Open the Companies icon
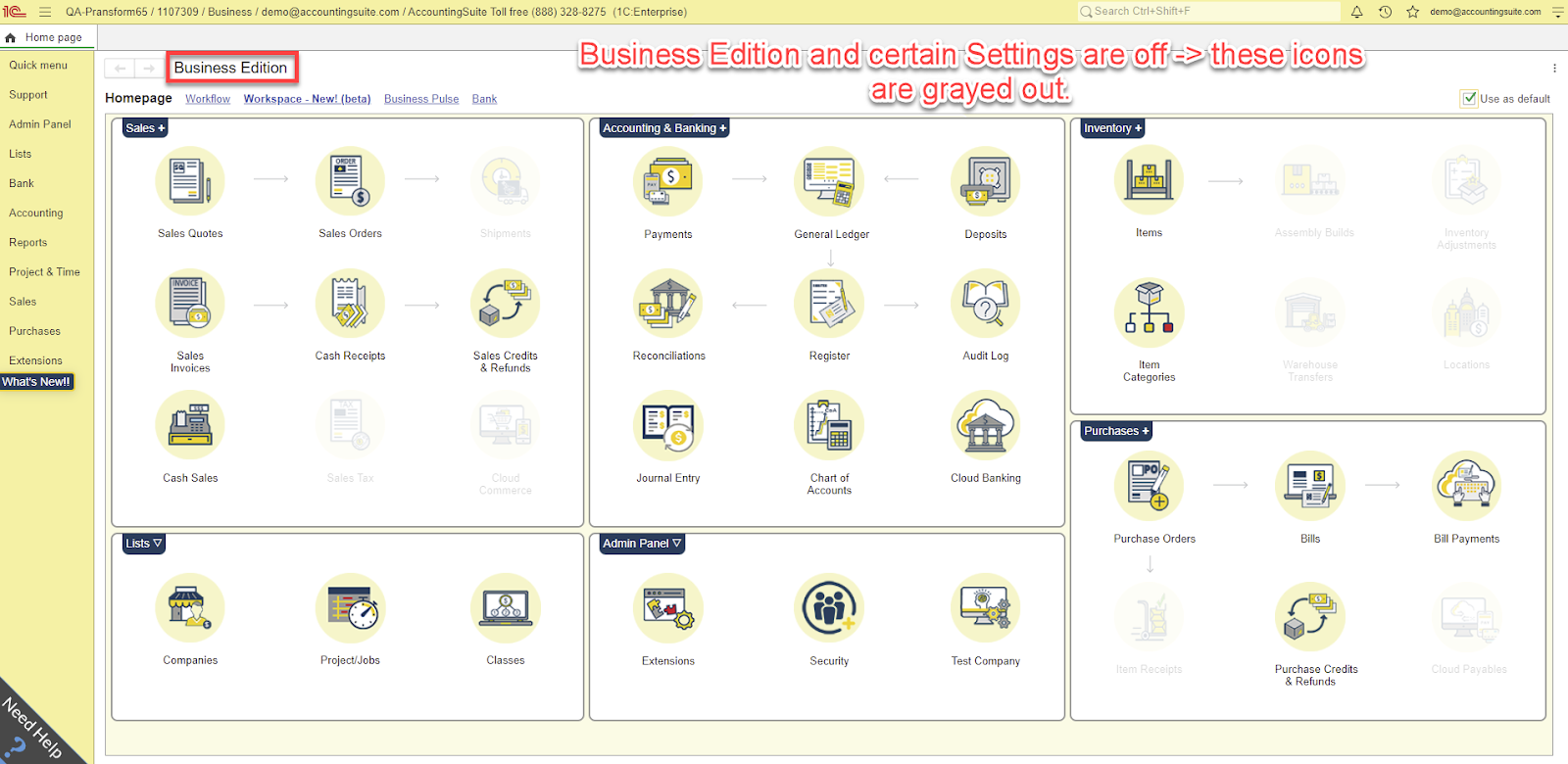 point(190,608)
